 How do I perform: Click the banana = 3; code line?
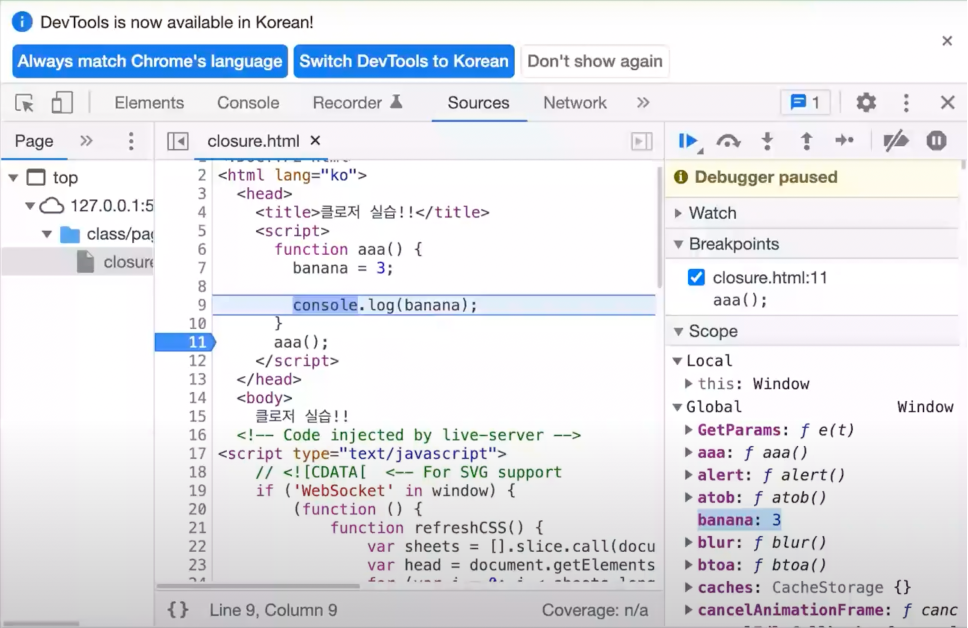point(343,268)
